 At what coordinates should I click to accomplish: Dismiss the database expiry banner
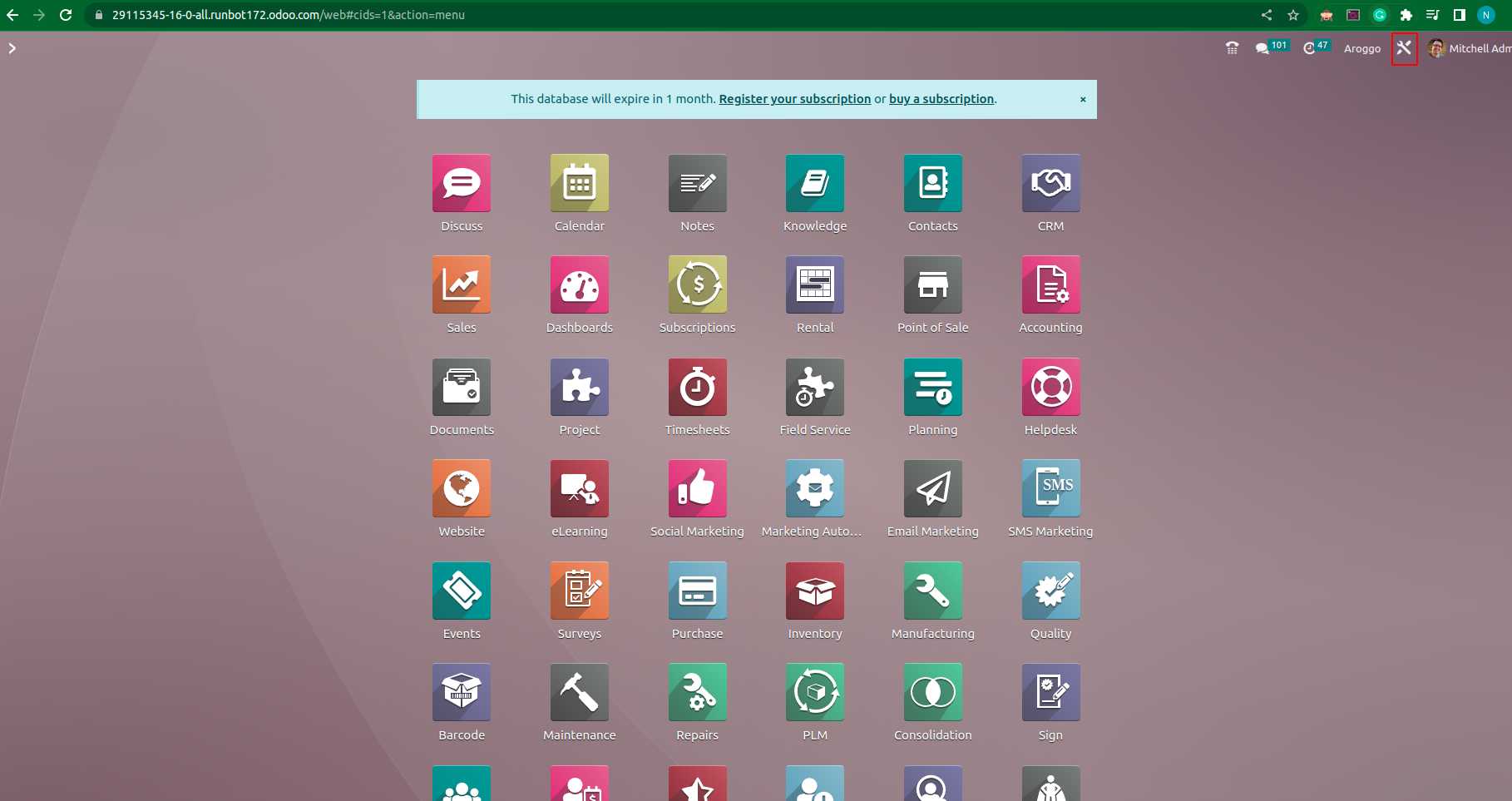pyautogui.click(x=1083, y=99)
